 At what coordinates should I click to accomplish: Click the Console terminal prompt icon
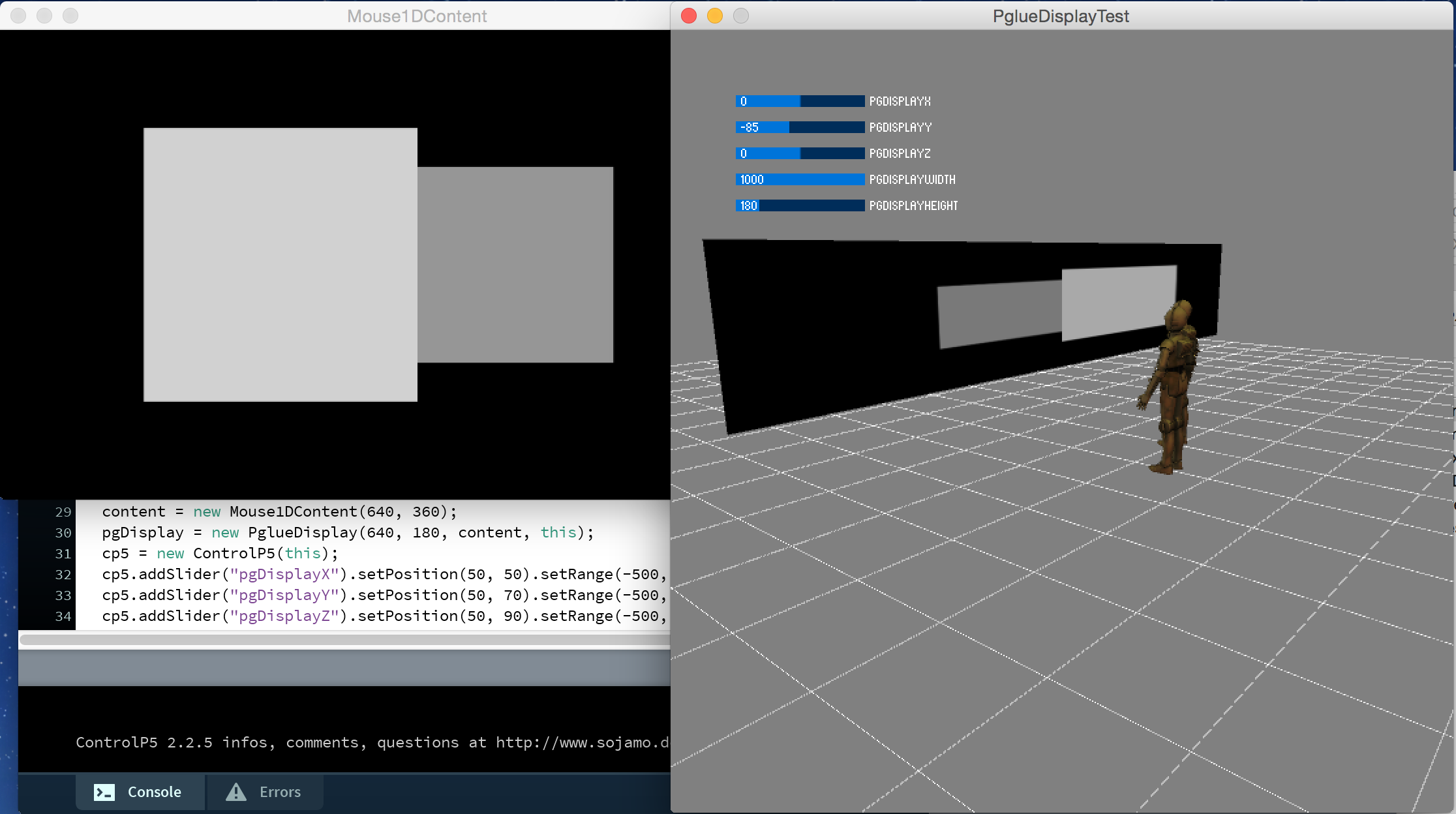pos(104,792)
